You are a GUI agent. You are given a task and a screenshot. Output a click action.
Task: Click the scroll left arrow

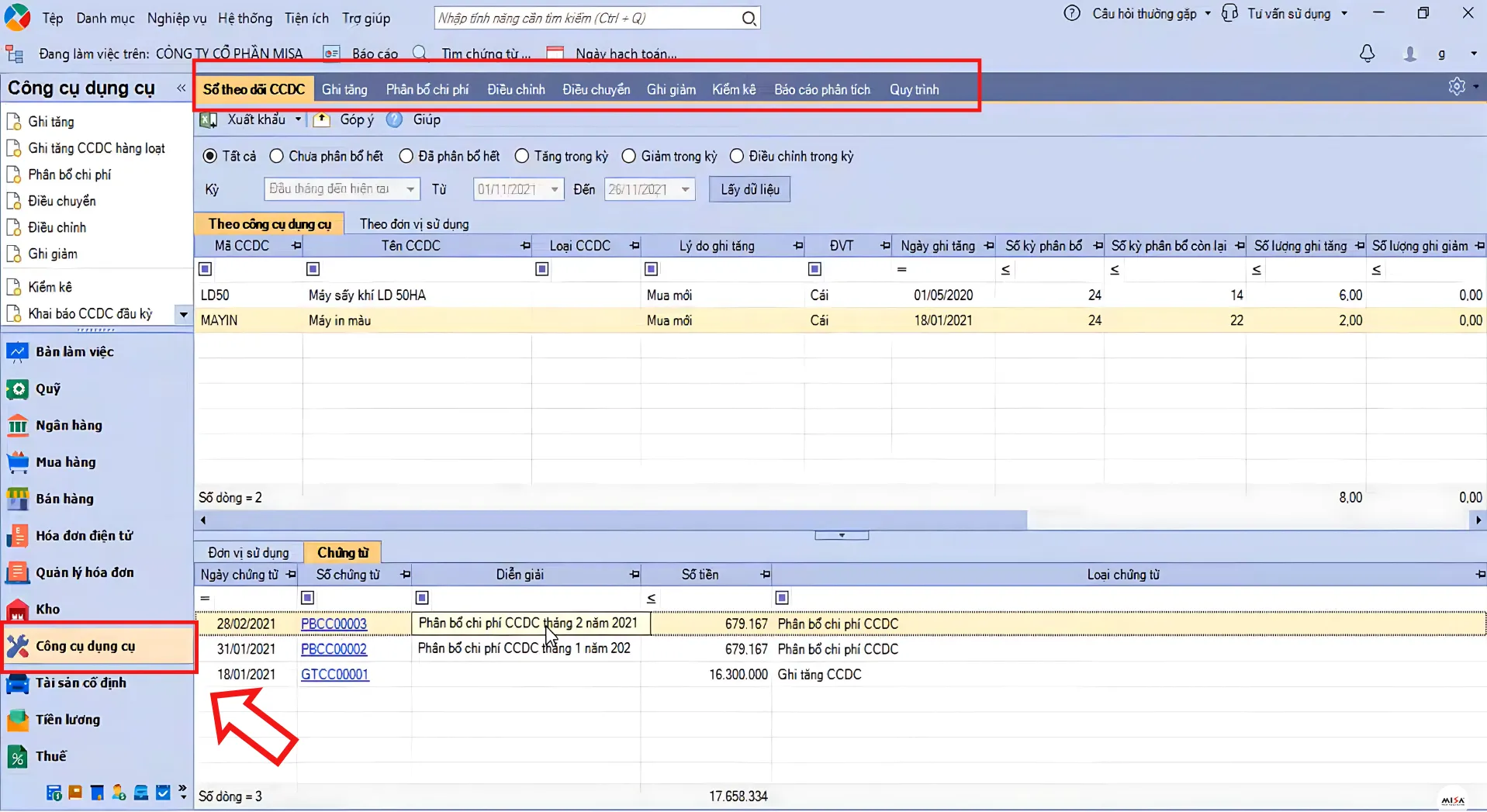click(x=203, y=520)
